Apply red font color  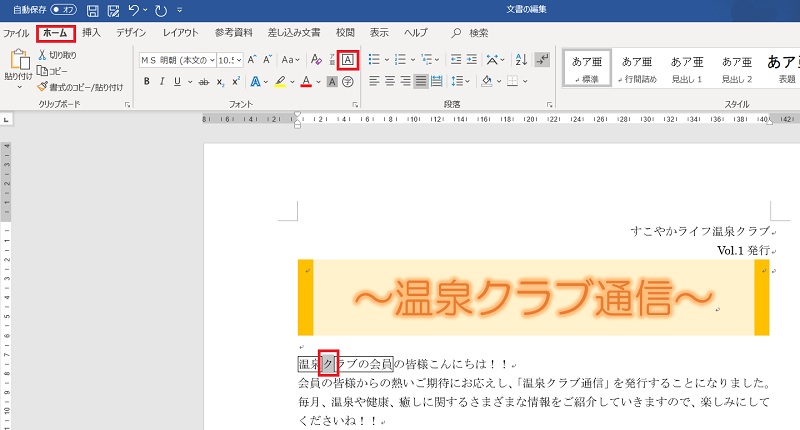pyautogui.click(x=306, y=81)
